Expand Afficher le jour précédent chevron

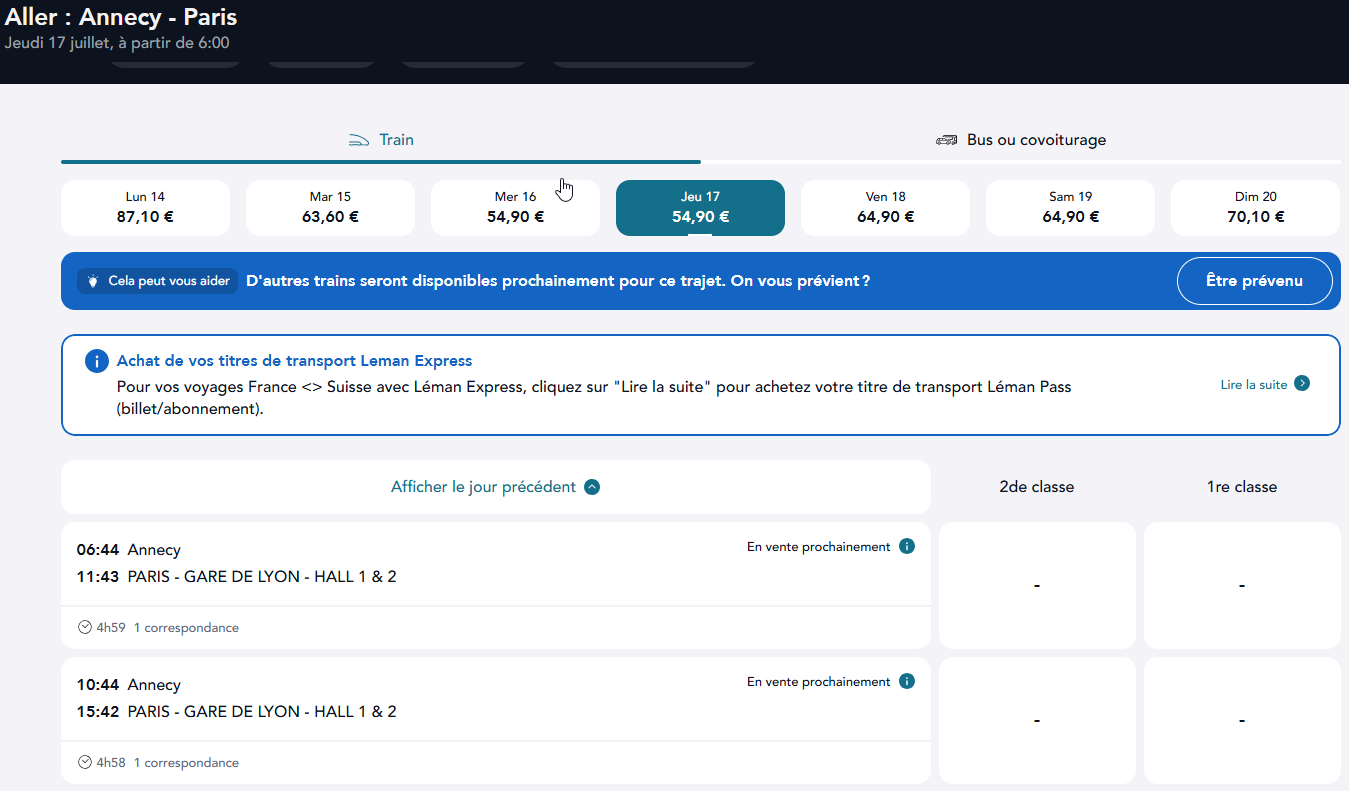coord(592,487)
